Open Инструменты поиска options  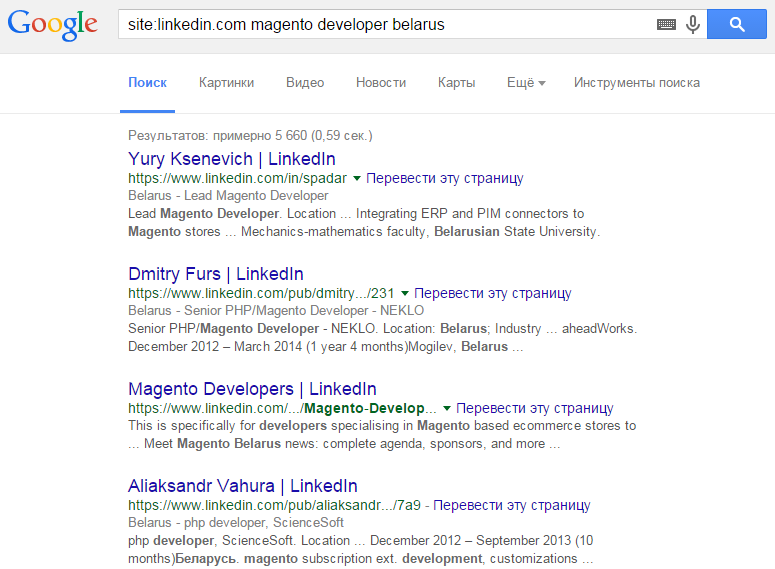click(636, 83)
